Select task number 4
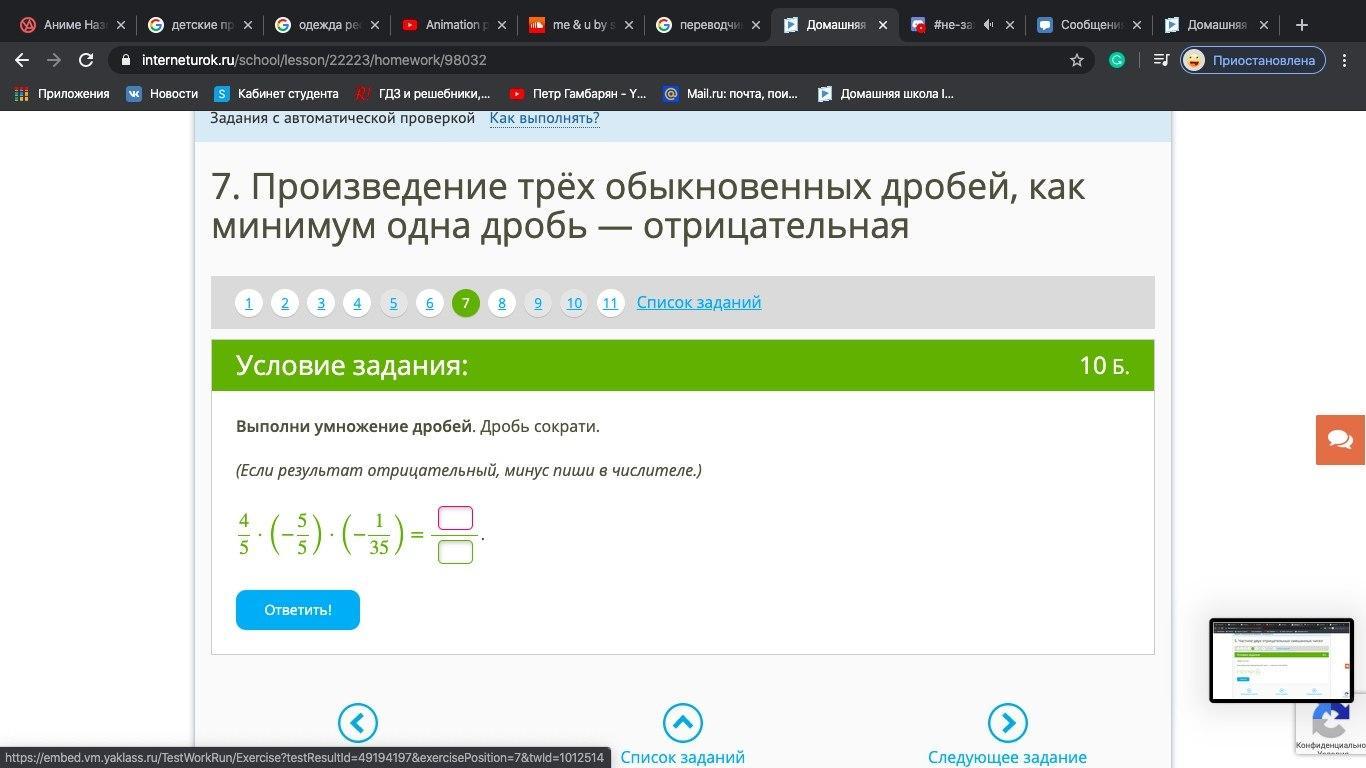1366x768 pixels. pos(357,303)
